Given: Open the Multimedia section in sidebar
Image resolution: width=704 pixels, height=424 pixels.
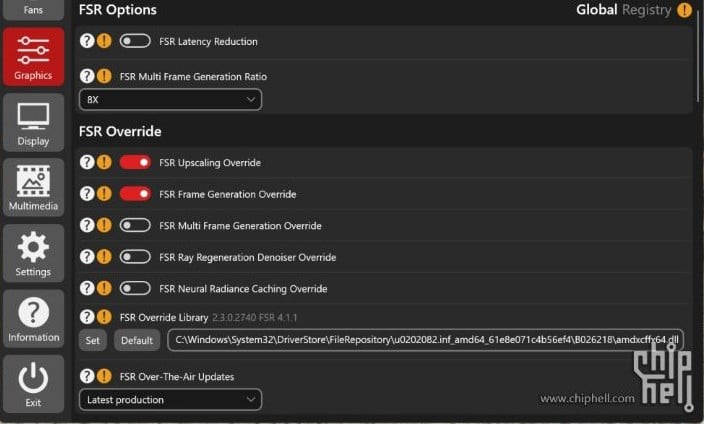Looking at the screenshot, I should click(33, 187).
